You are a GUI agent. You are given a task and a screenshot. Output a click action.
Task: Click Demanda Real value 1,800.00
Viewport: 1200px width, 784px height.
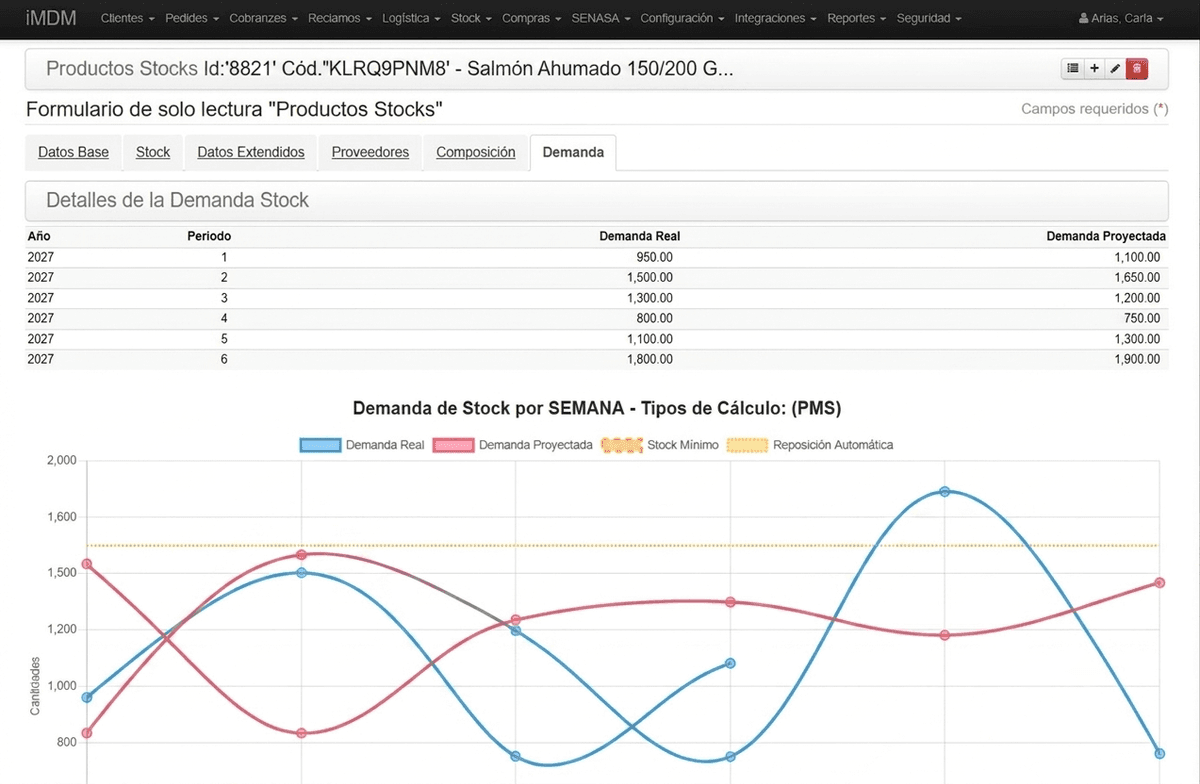[650, 359]
